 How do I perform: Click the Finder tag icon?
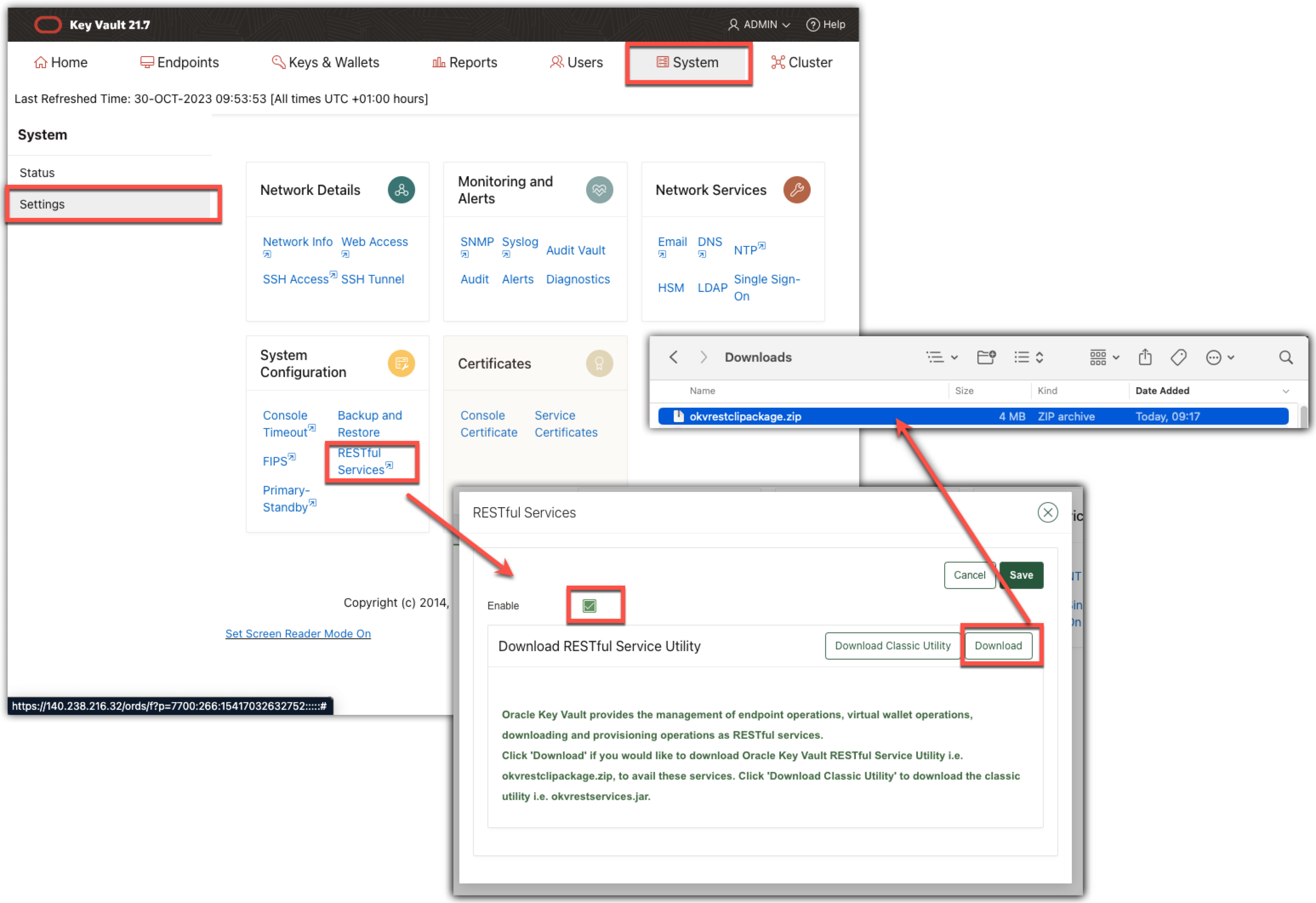(1178, 357)
